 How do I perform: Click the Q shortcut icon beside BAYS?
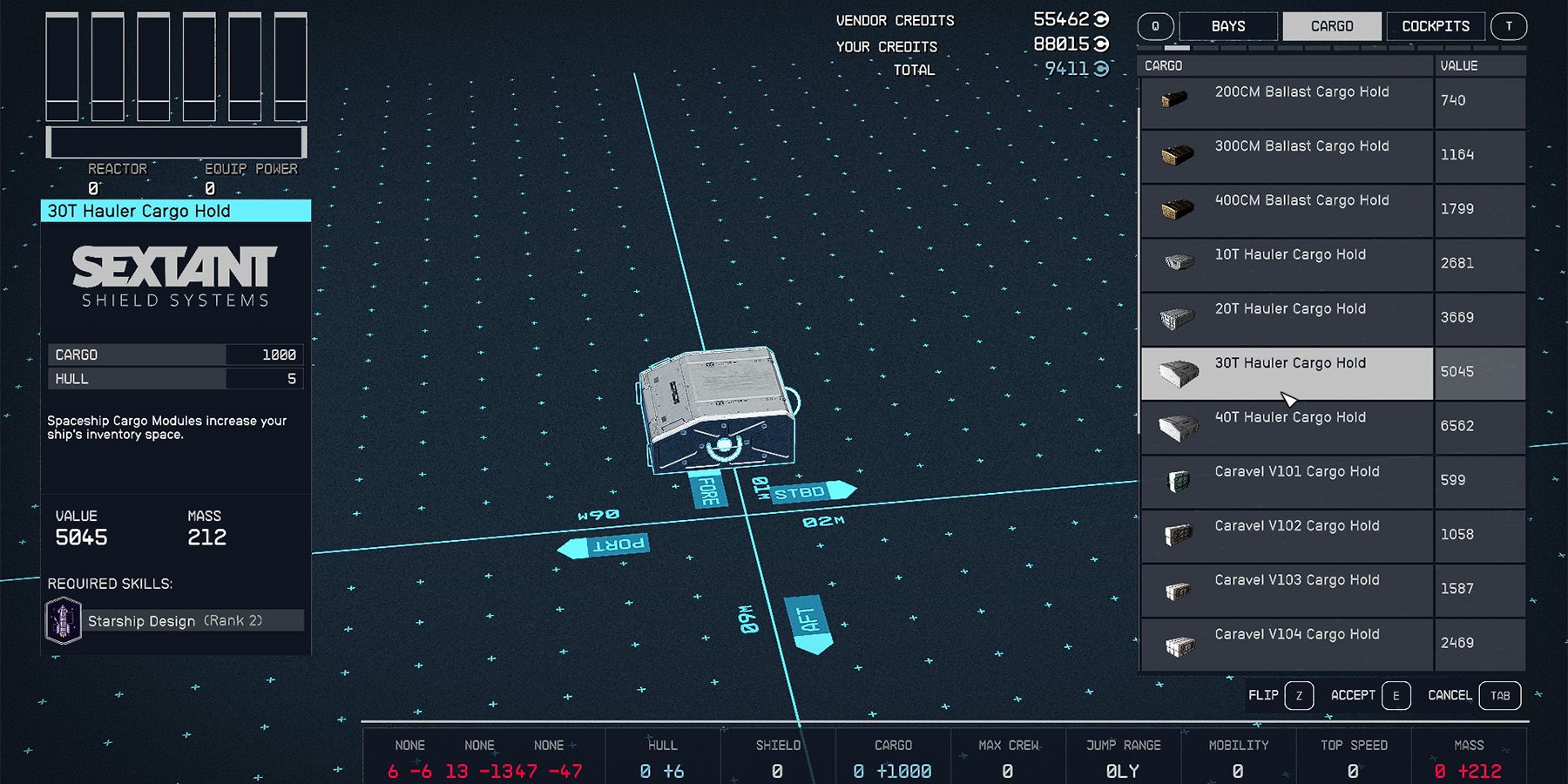pyautogui.click(x=1155, y=26)
